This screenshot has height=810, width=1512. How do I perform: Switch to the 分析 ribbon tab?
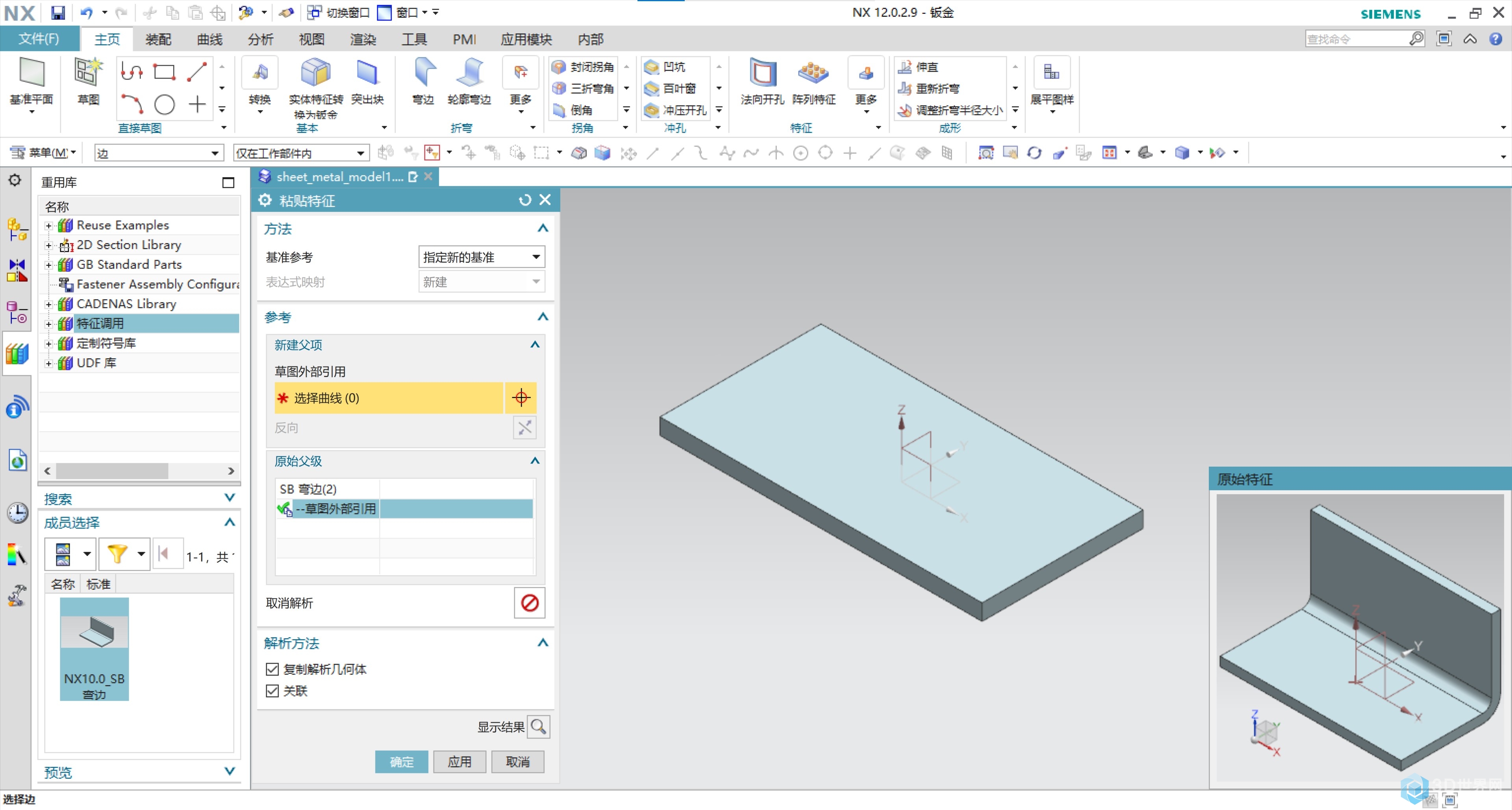click(261, 39)
